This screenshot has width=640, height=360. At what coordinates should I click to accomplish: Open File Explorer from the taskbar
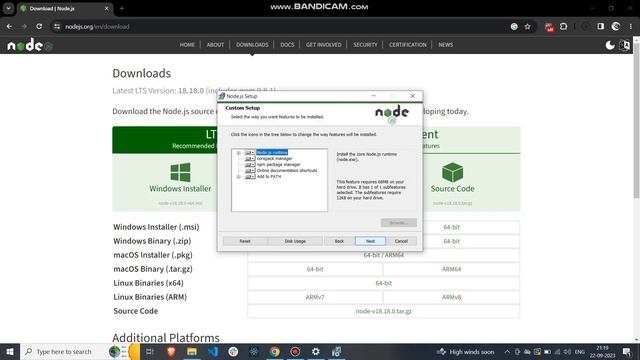(x=192, y=351)
